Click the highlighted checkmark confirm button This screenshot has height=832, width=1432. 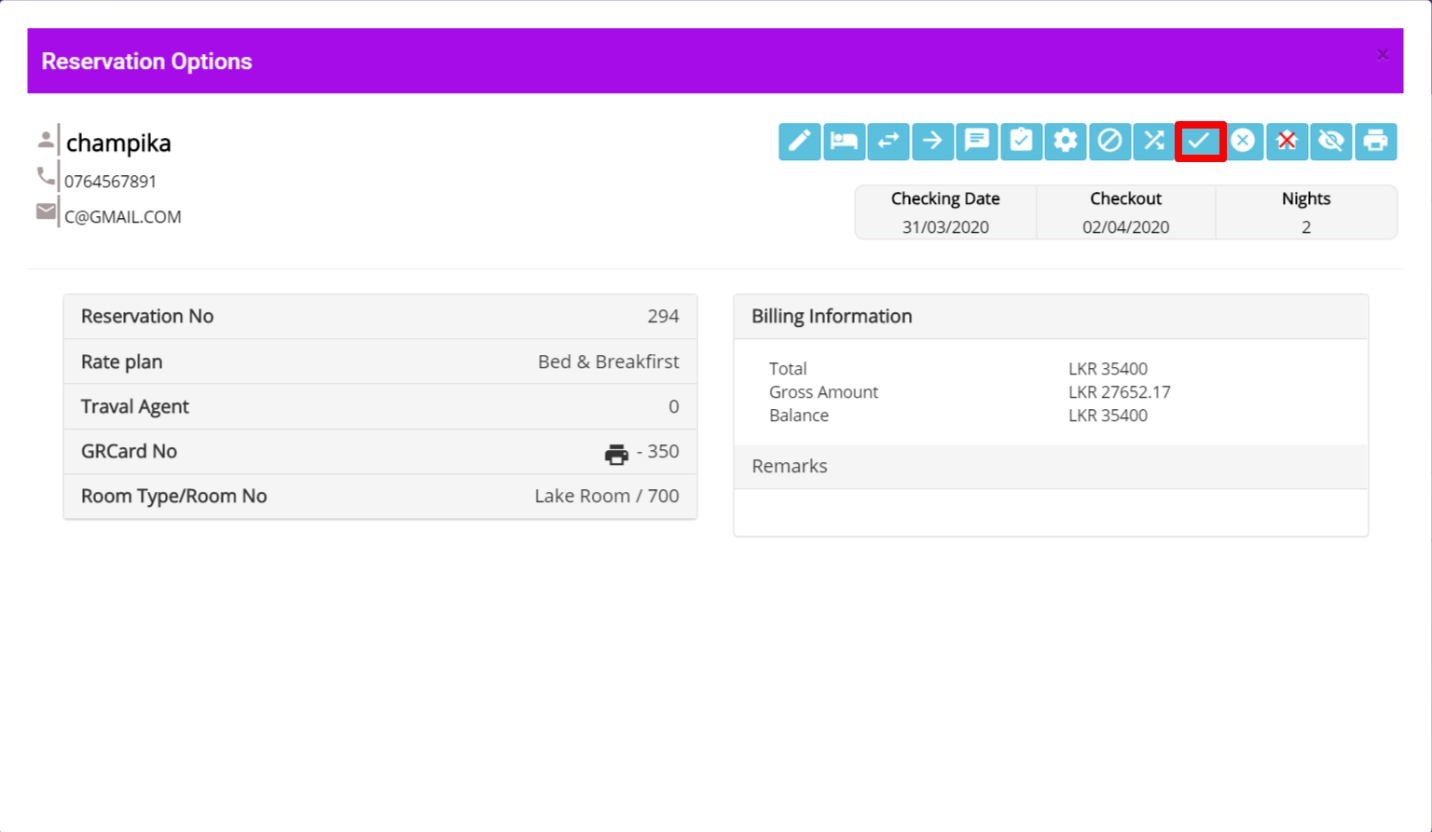click(x=1199, y=141)
